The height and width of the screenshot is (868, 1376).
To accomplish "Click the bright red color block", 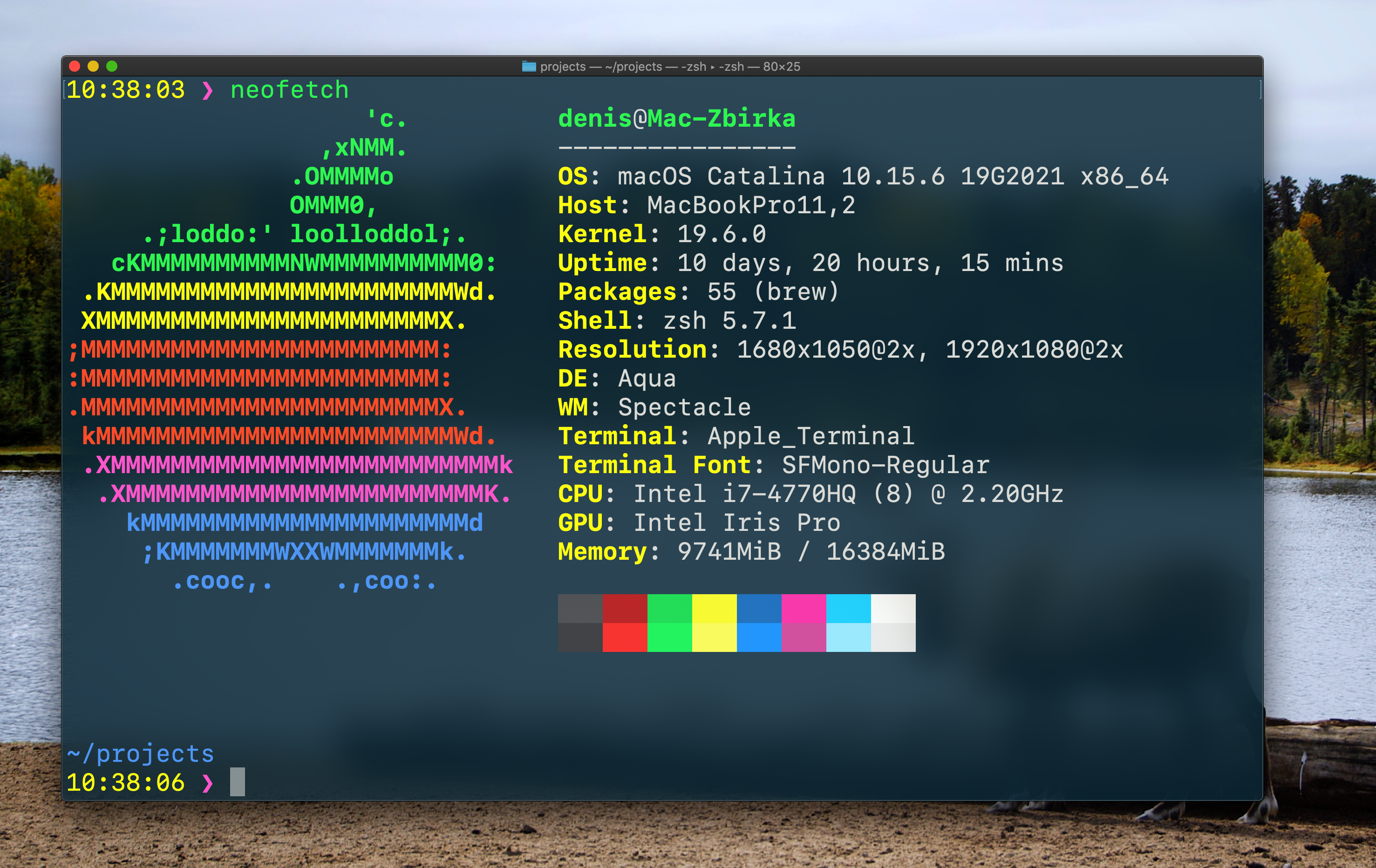I will click(625, 637).
